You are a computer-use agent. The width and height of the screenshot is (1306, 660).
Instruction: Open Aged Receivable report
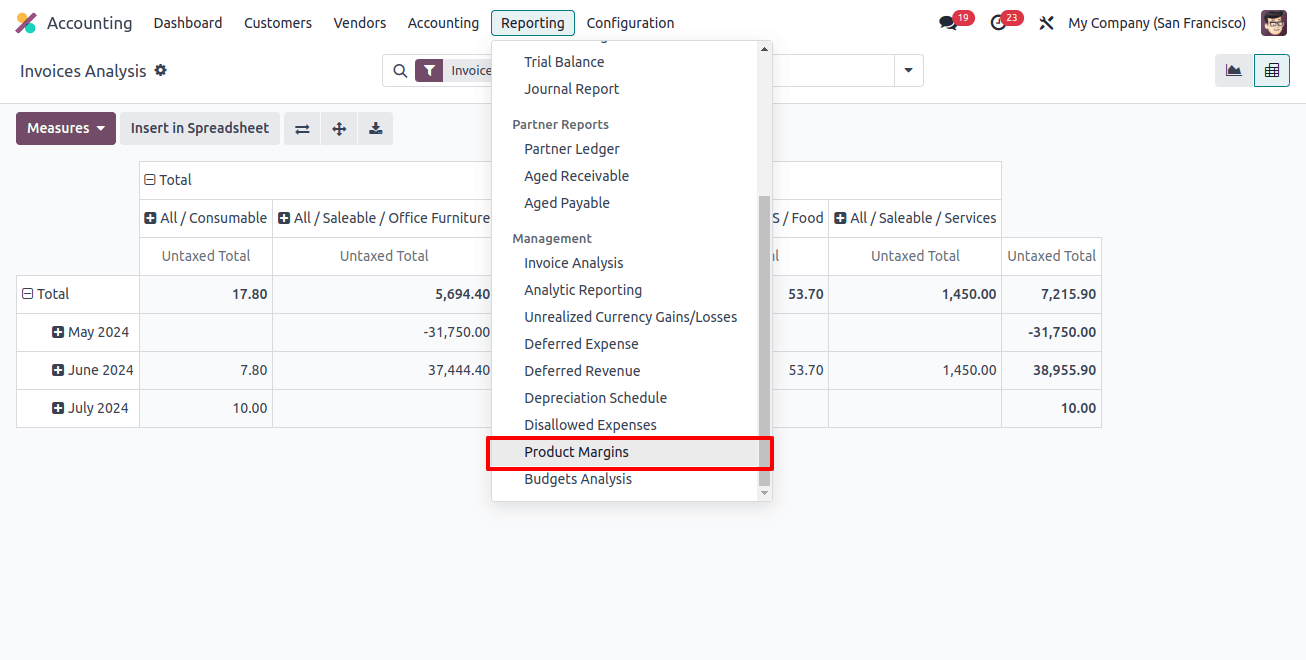point(625,176)
